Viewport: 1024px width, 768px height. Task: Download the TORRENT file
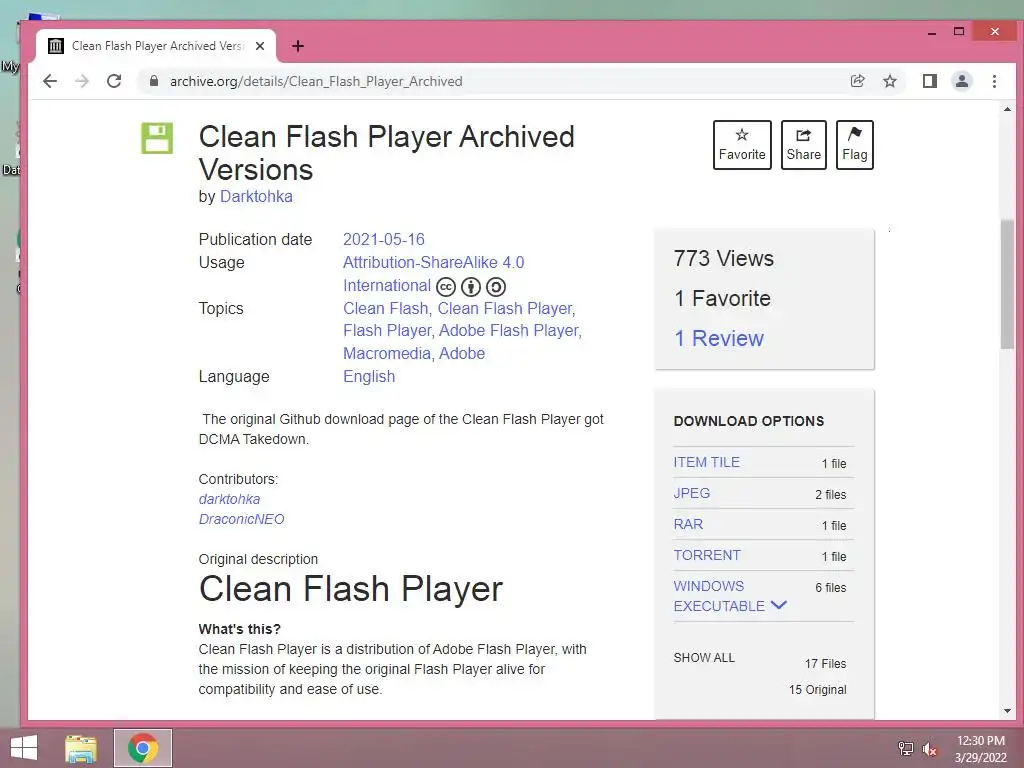tap(707, 555)
